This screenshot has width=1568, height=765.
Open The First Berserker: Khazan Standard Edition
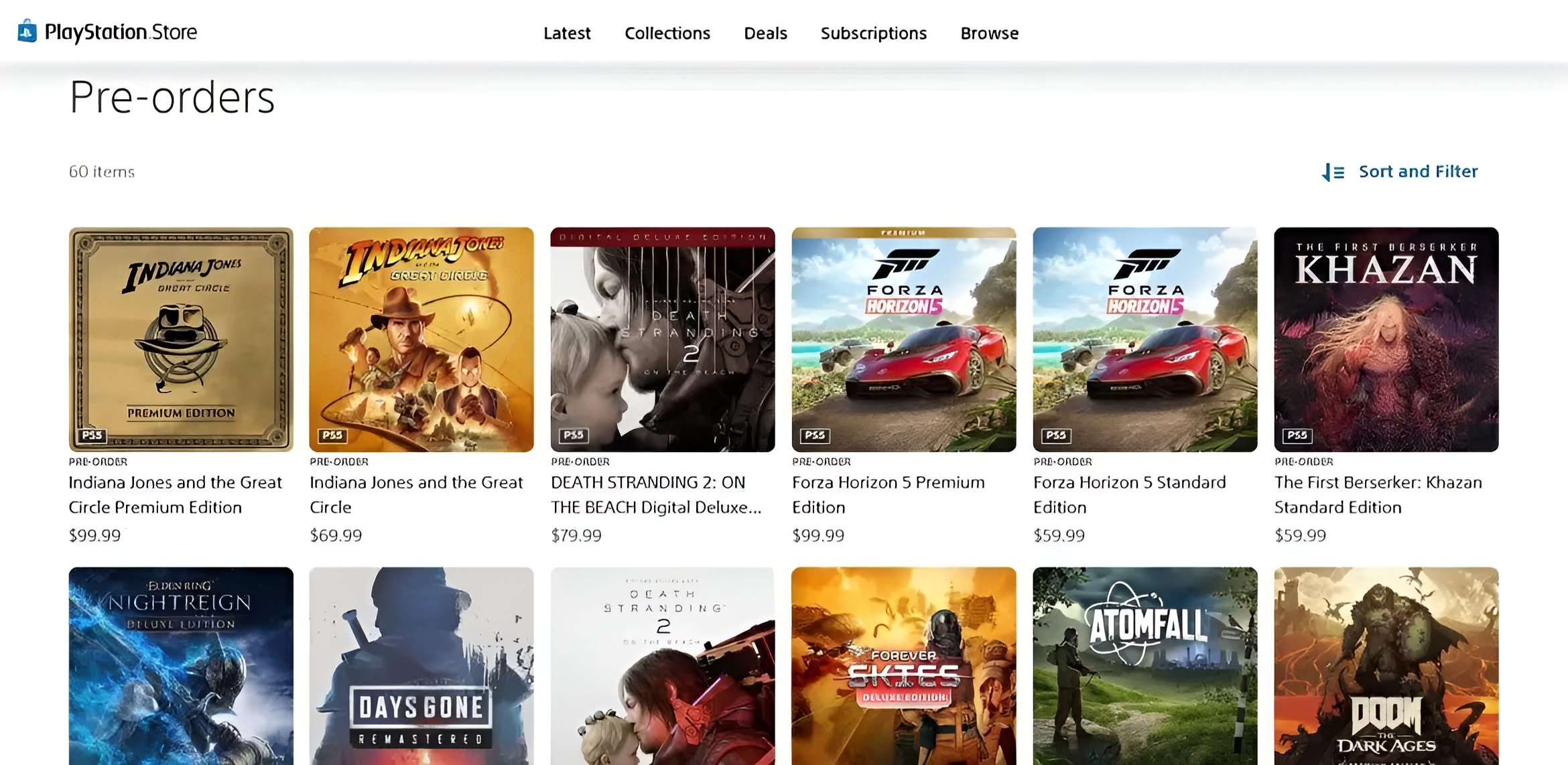1378,494
